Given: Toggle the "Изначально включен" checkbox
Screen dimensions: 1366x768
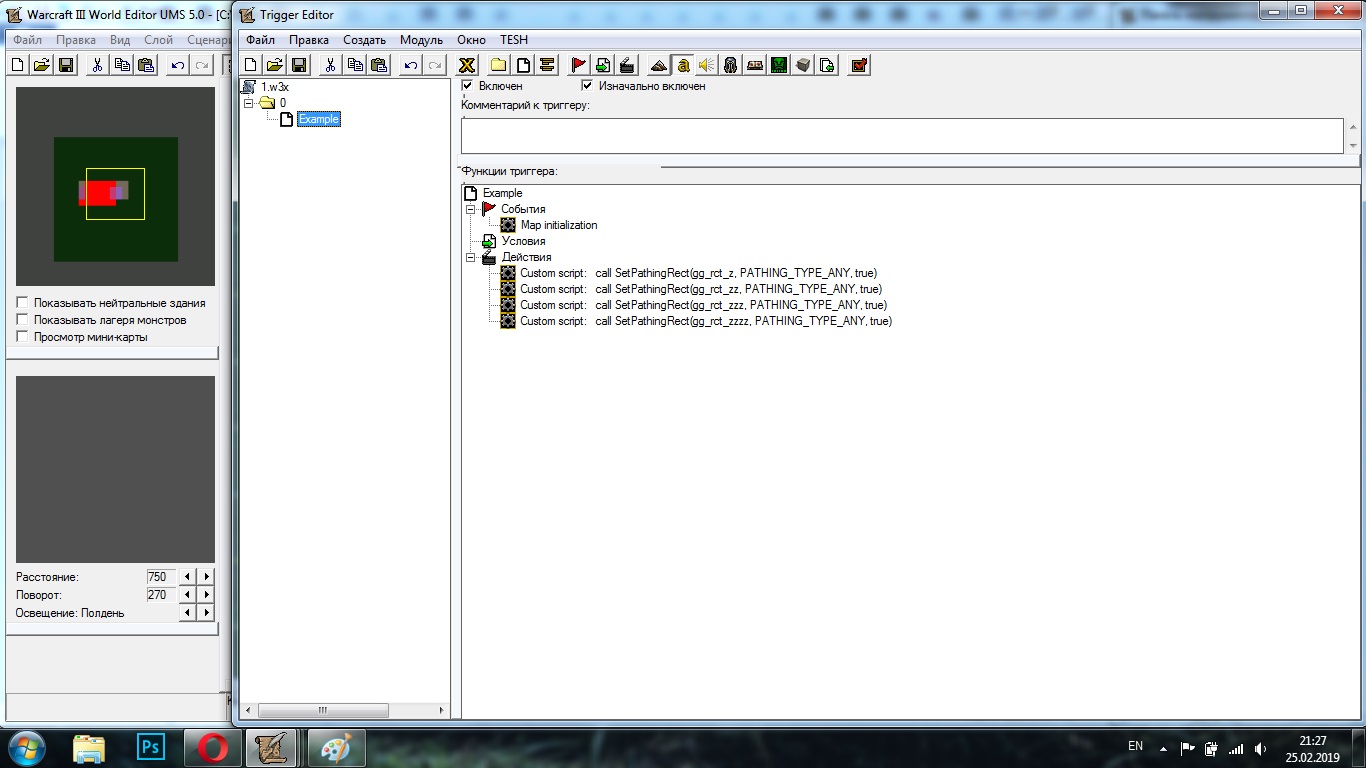Looking at the screenshot, I should [x=587, y=86].
